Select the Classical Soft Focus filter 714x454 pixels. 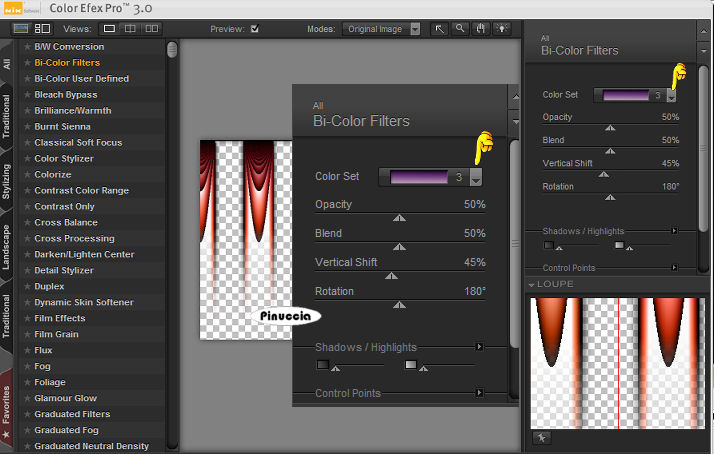[78, 143]
